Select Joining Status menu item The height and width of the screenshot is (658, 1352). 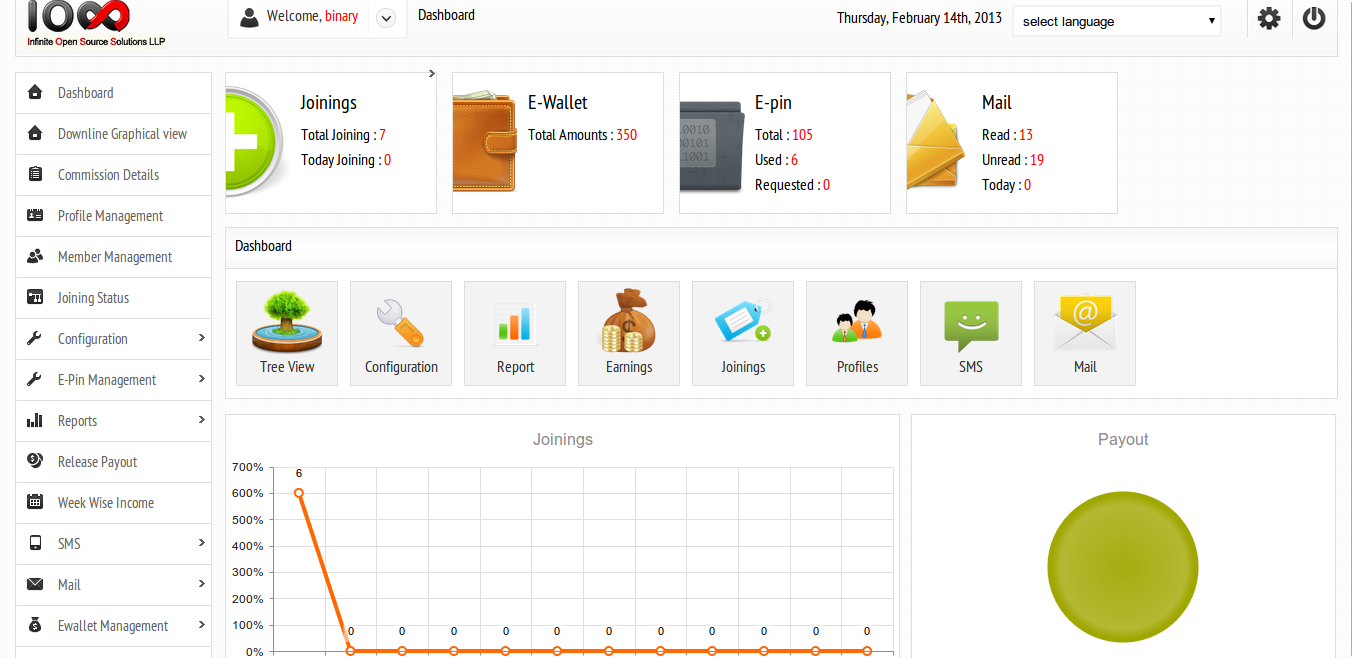click(114, 298)
